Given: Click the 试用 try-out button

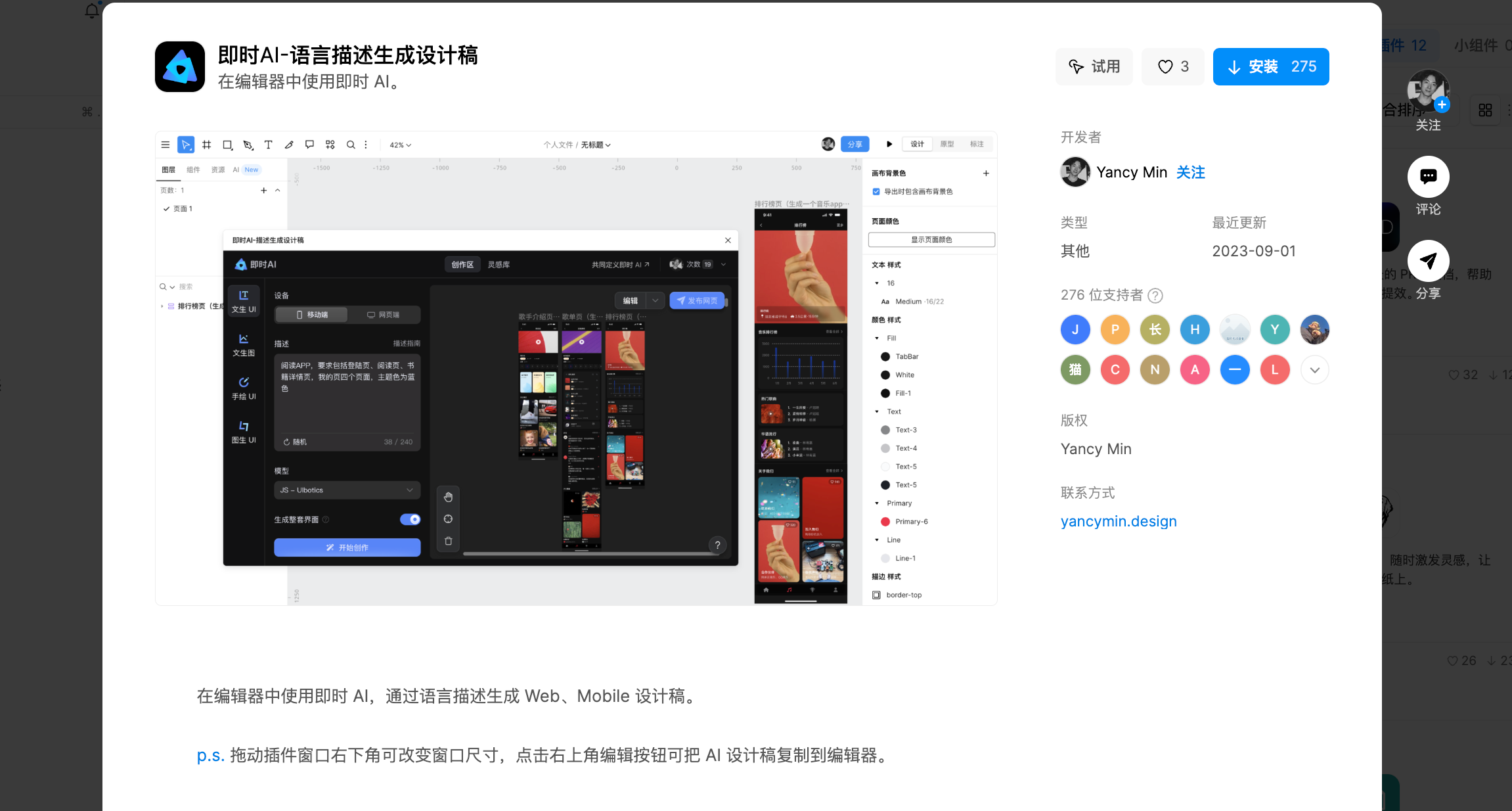Looking at the screenshot, I should click(1094, 66).
